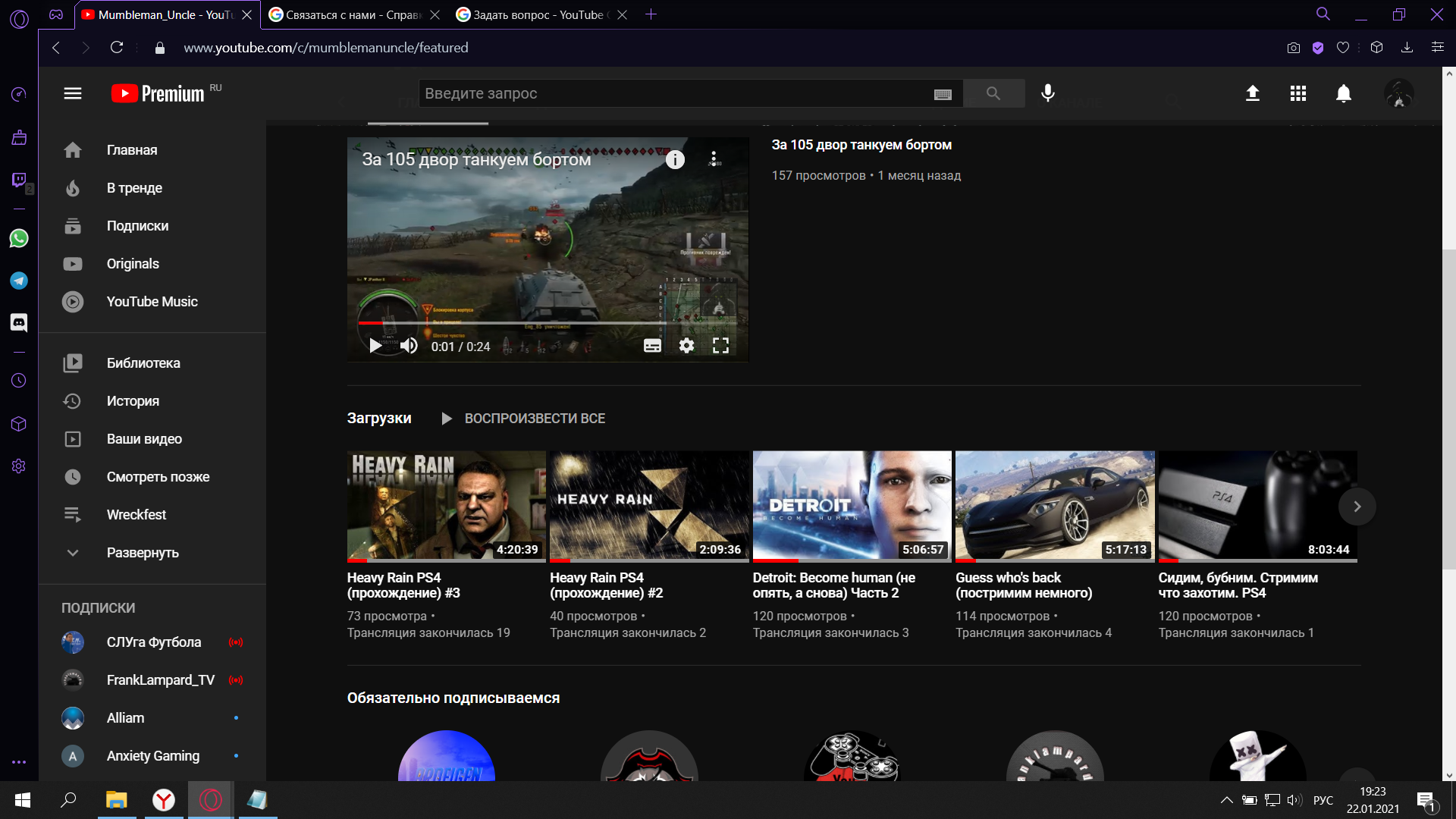Click ВОСПРОИЗВЕСТИ ВСЕ button
The height and width of the screenshot is (819, 1456).
[x=523, y=419]
